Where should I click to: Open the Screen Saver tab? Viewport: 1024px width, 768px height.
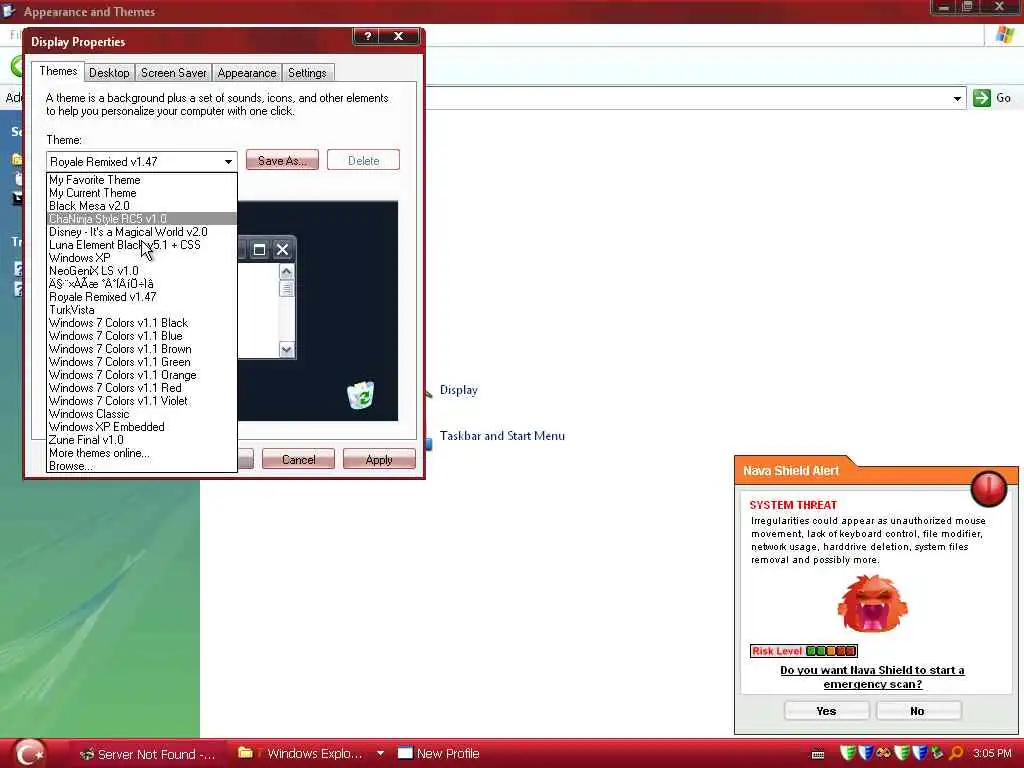pyautogui.click(x=173, y=72)
